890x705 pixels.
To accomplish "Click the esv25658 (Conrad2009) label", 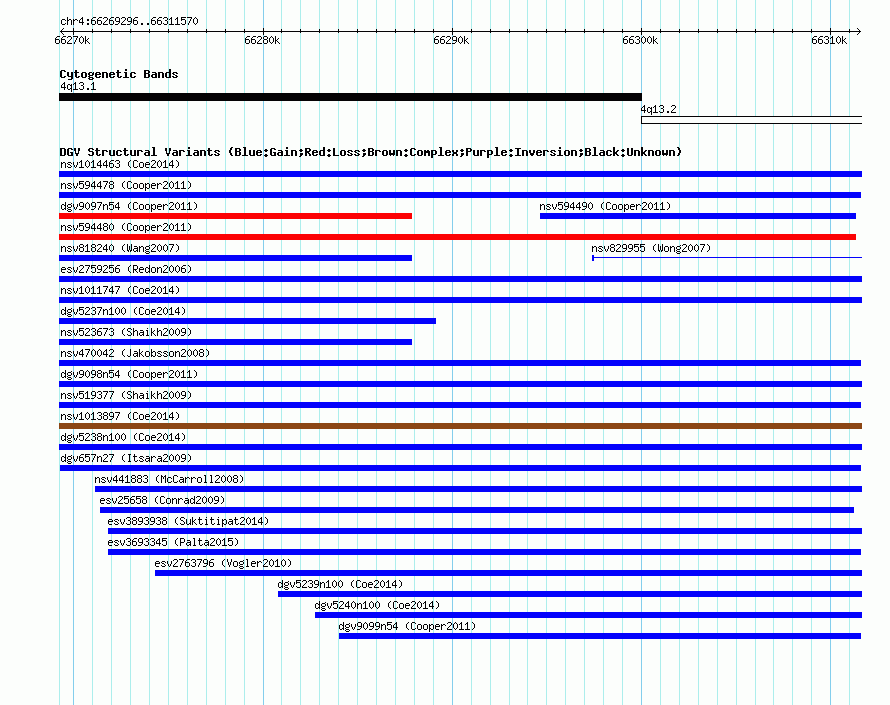I will click(x=162, y=500).
